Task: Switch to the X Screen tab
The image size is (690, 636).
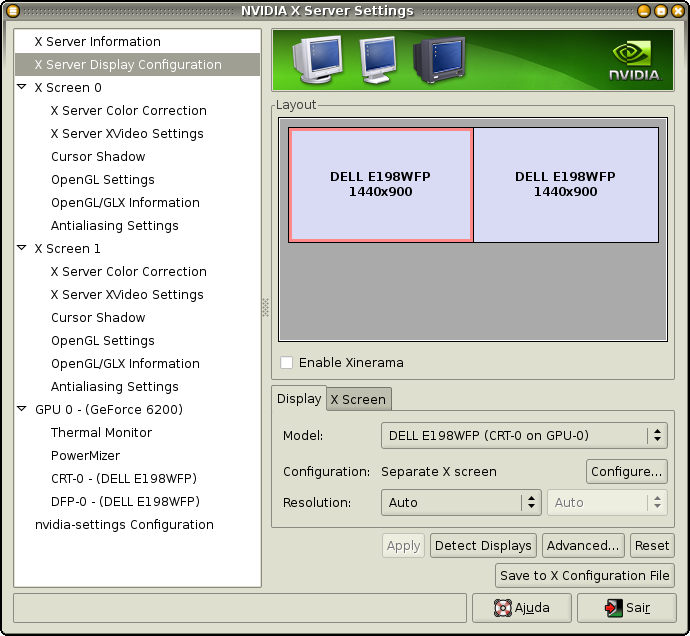Action: (x=358, y=399)
